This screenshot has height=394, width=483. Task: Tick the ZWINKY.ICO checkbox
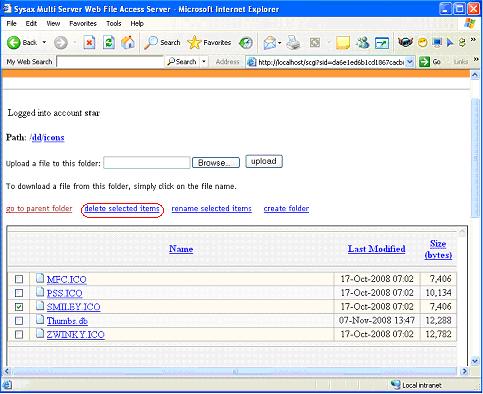pyautogui.click(x=19, y=334)
